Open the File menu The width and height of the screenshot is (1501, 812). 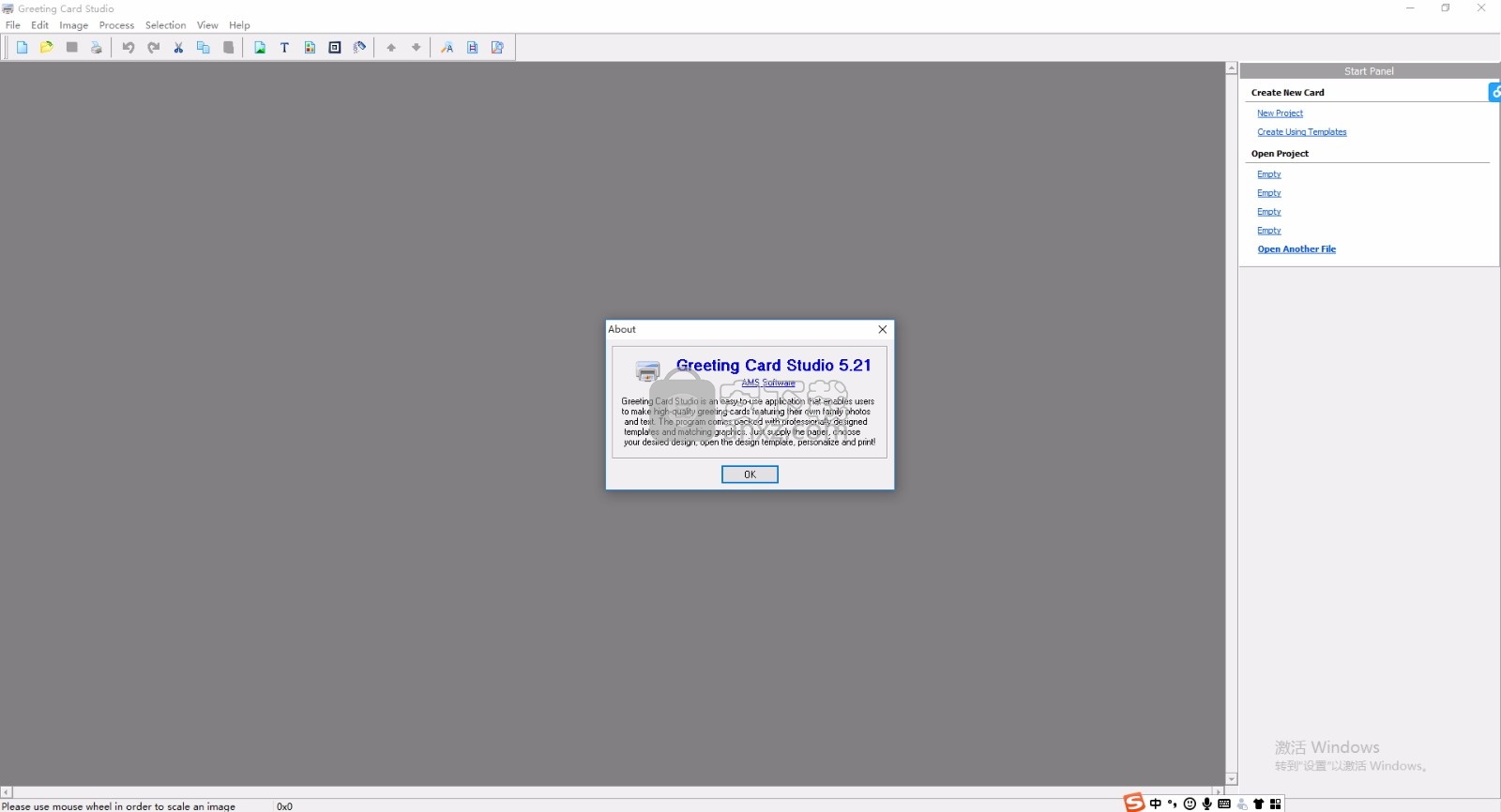coord(13,25)
